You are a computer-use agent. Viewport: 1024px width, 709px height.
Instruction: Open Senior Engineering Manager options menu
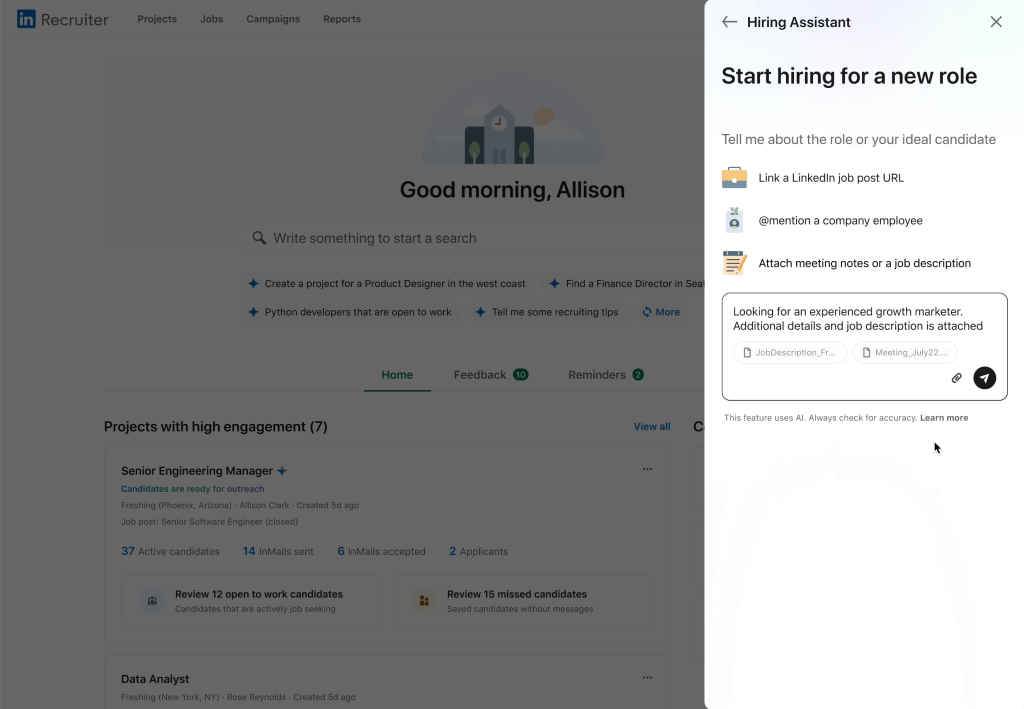point(647,469)
